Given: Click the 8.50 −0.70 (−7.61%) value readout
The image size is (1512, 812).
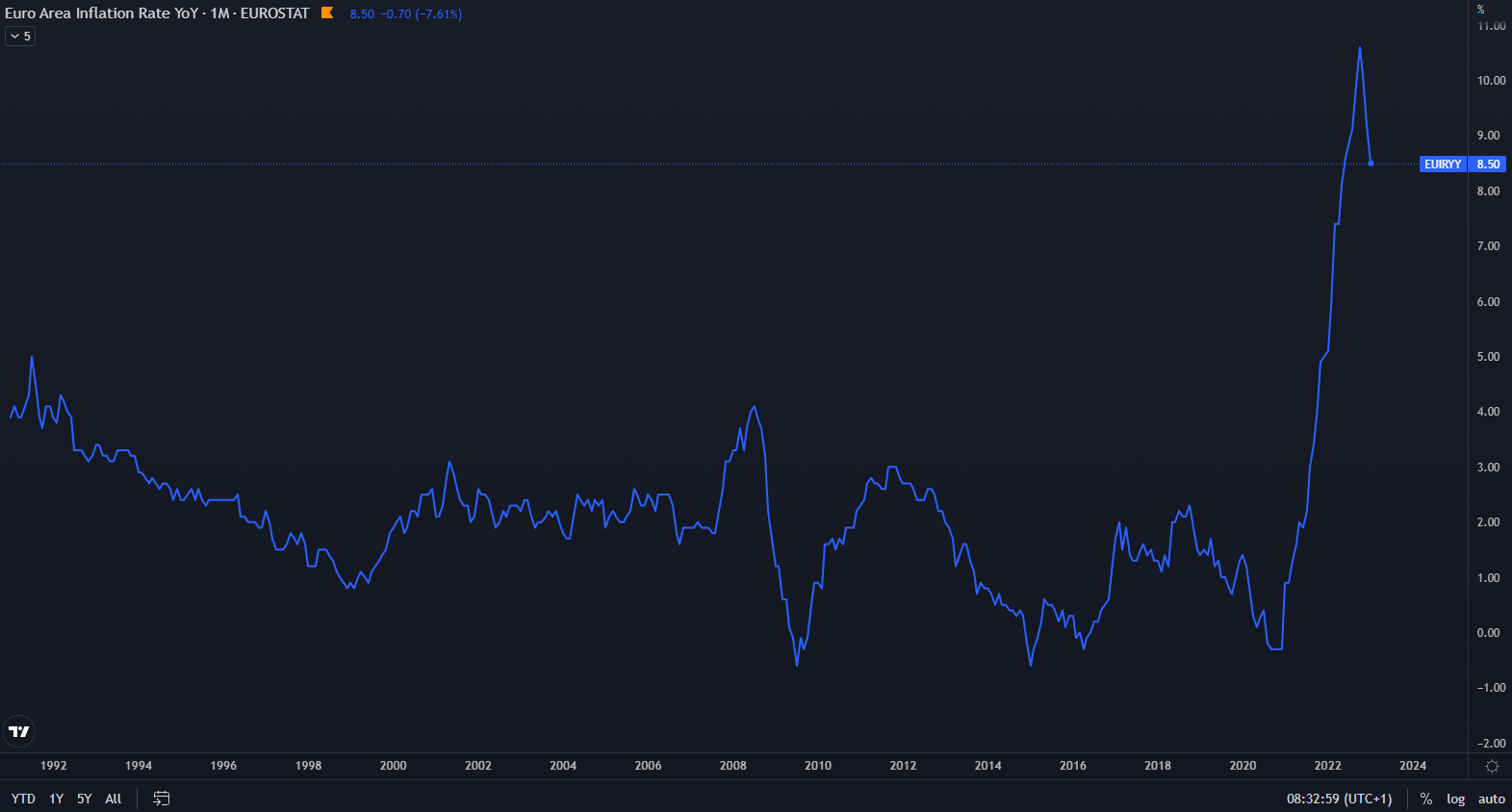Looking at the screenshot, I should [405, 14].
